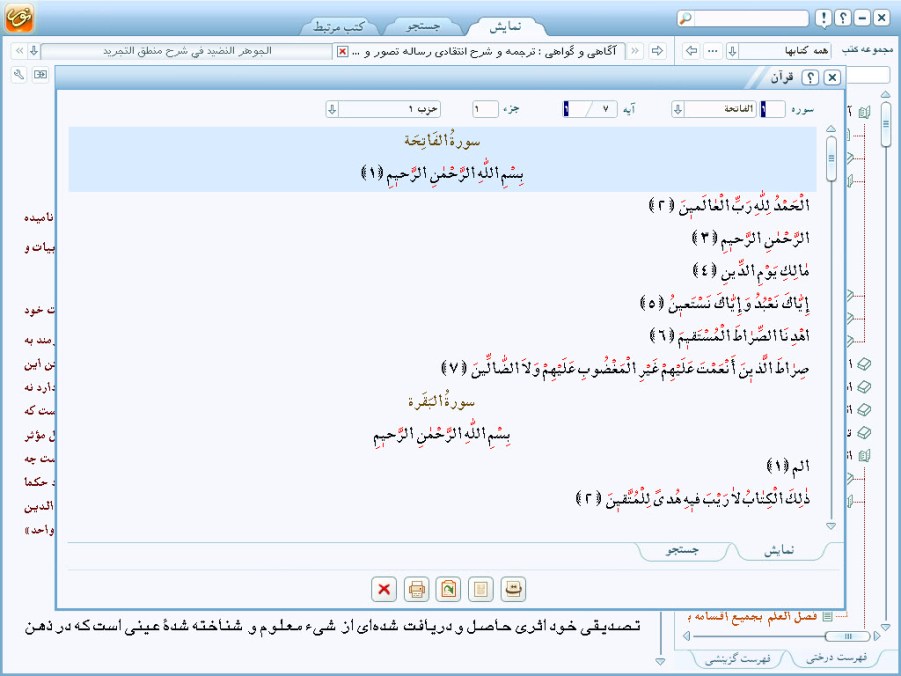This screenshot has height=676, width=901.
Task: Open tree item فصل العلم بجميع اقسامه
Action: tap(753, 617)
